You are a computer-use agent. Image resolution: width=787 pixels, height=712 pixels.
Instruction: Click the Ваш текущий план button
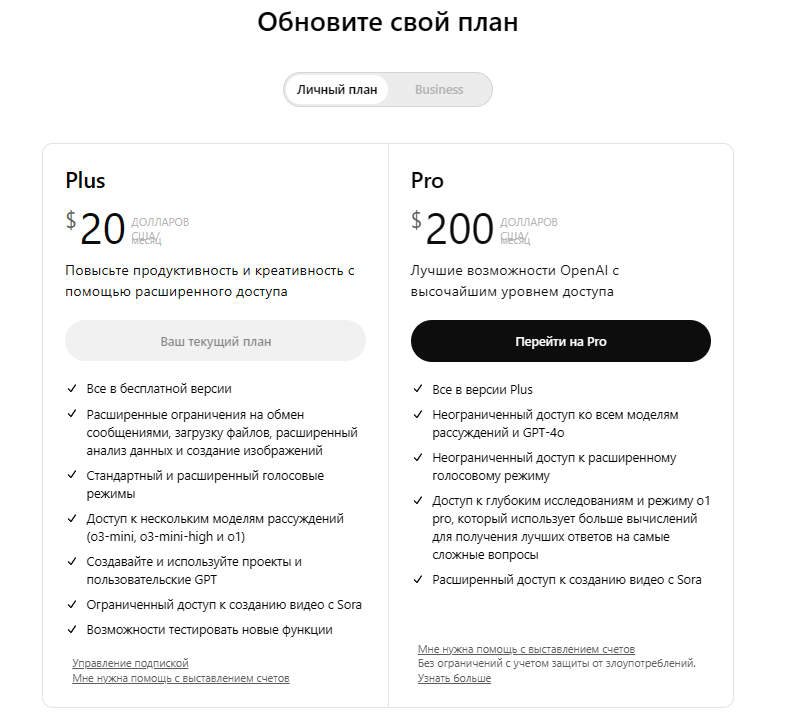point(215,341)
